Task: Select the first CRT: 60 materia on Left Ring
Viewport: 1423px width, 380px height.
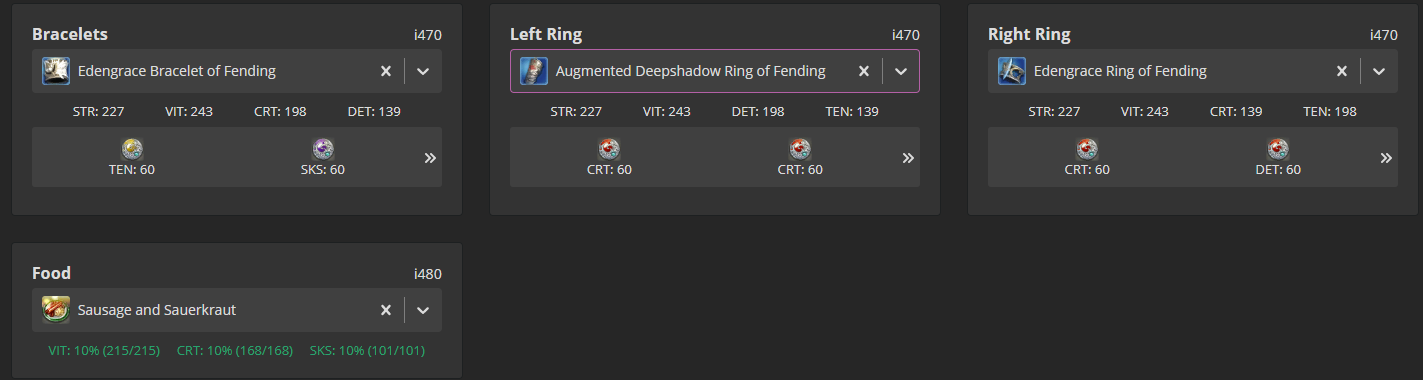Action: coord(610,149)
